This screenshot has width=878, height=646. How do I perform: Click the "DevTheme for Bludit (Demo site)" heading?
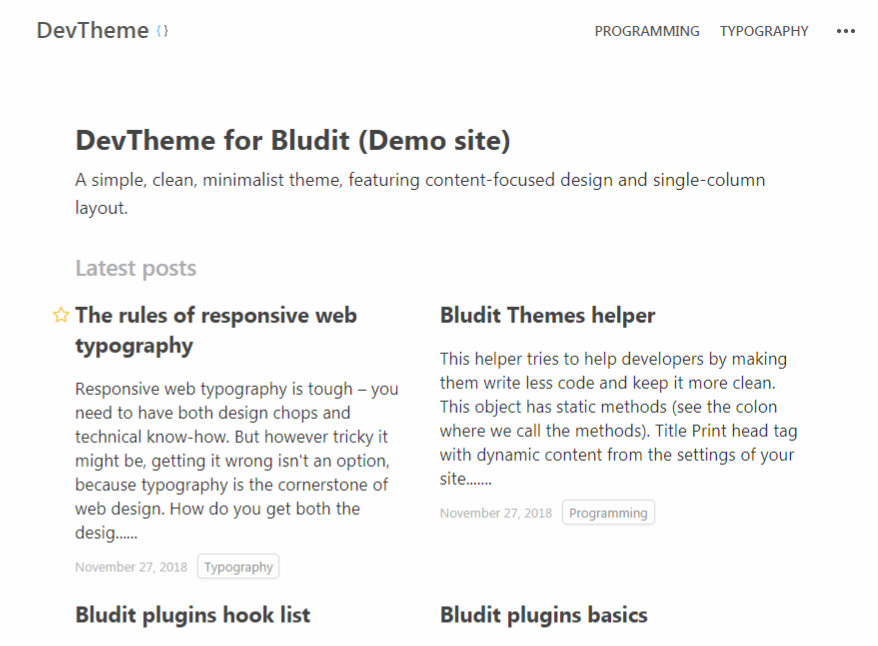point(292,141)
